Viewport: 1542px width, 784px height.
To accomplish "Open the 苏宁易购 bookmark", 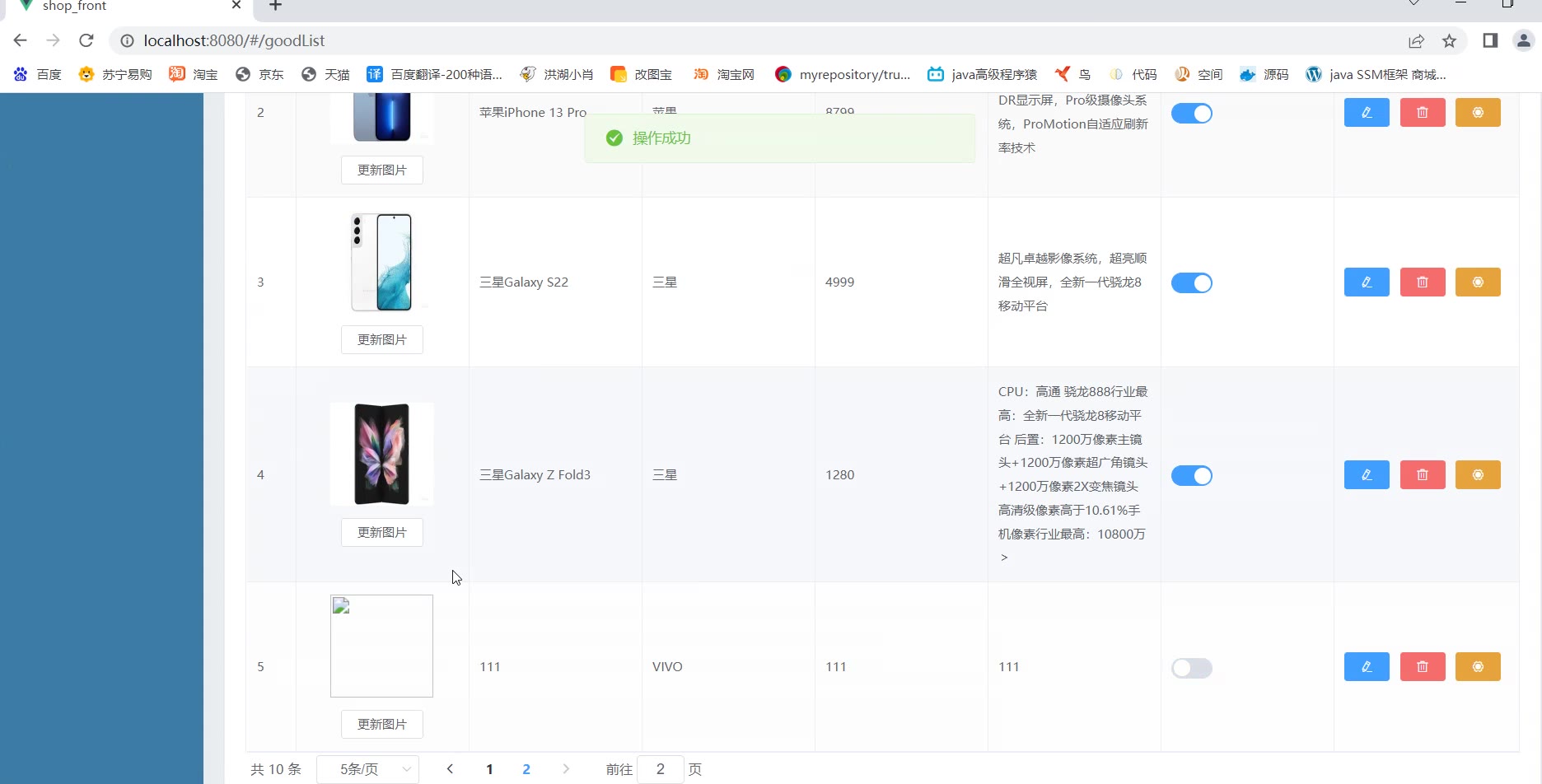I will [115, 75].
